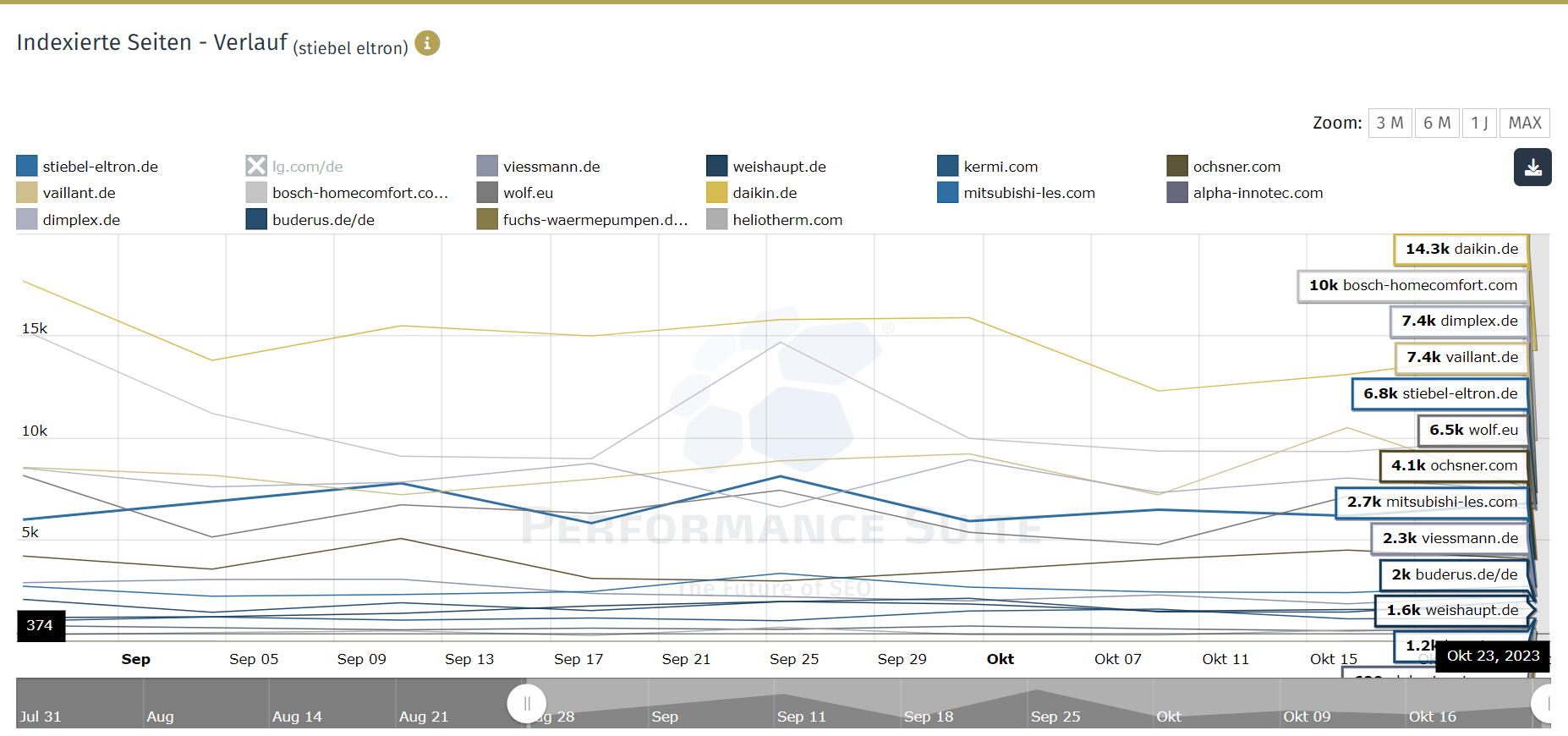Click the 7.4k dimplex.de tooltip label

tap(1459, 321)
